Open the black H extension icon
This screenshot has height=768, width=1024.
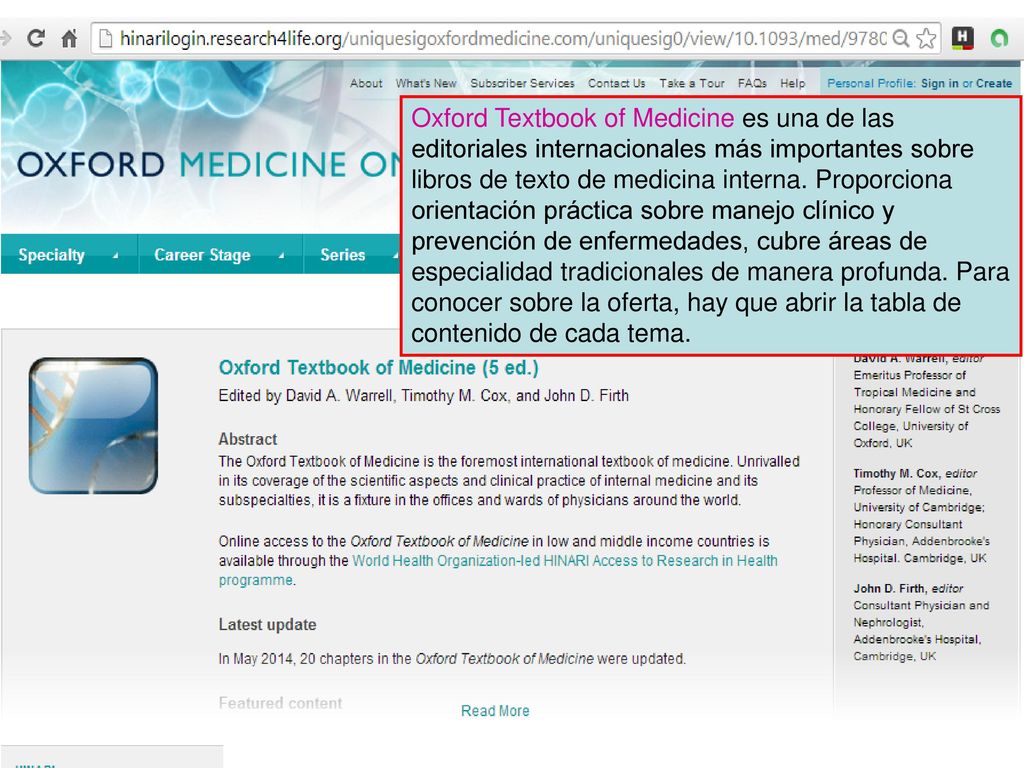(x=962, y=39)
